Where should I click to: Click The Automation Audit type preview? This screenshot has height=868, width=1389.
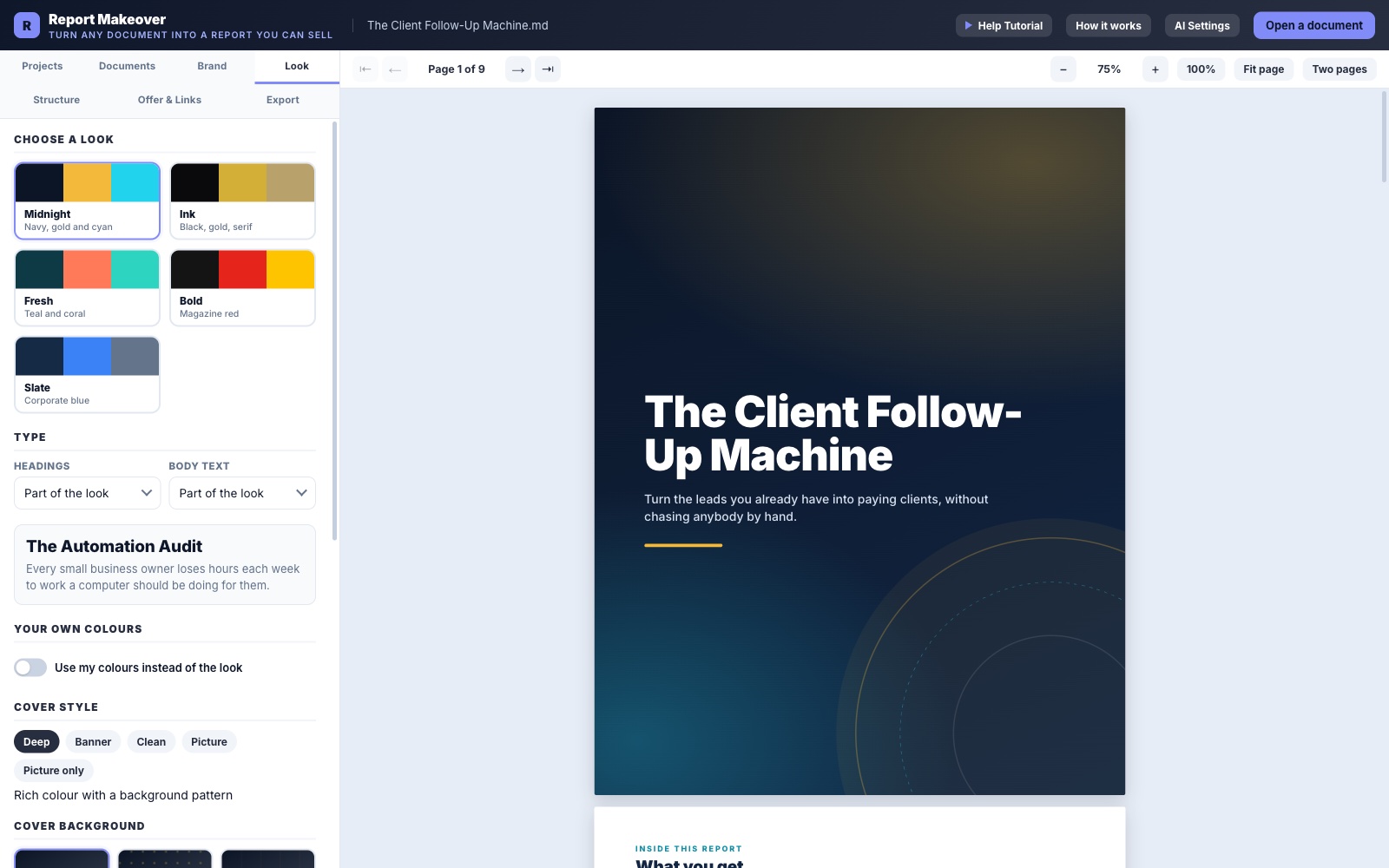pos(165,564)
